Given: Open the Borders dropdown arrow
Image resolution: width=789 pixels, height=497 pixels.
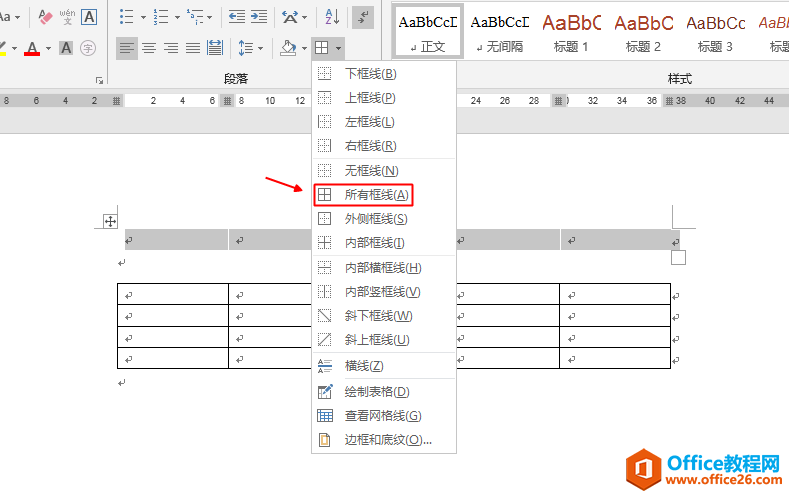Looking at the screenshot, I should [338, 48].
